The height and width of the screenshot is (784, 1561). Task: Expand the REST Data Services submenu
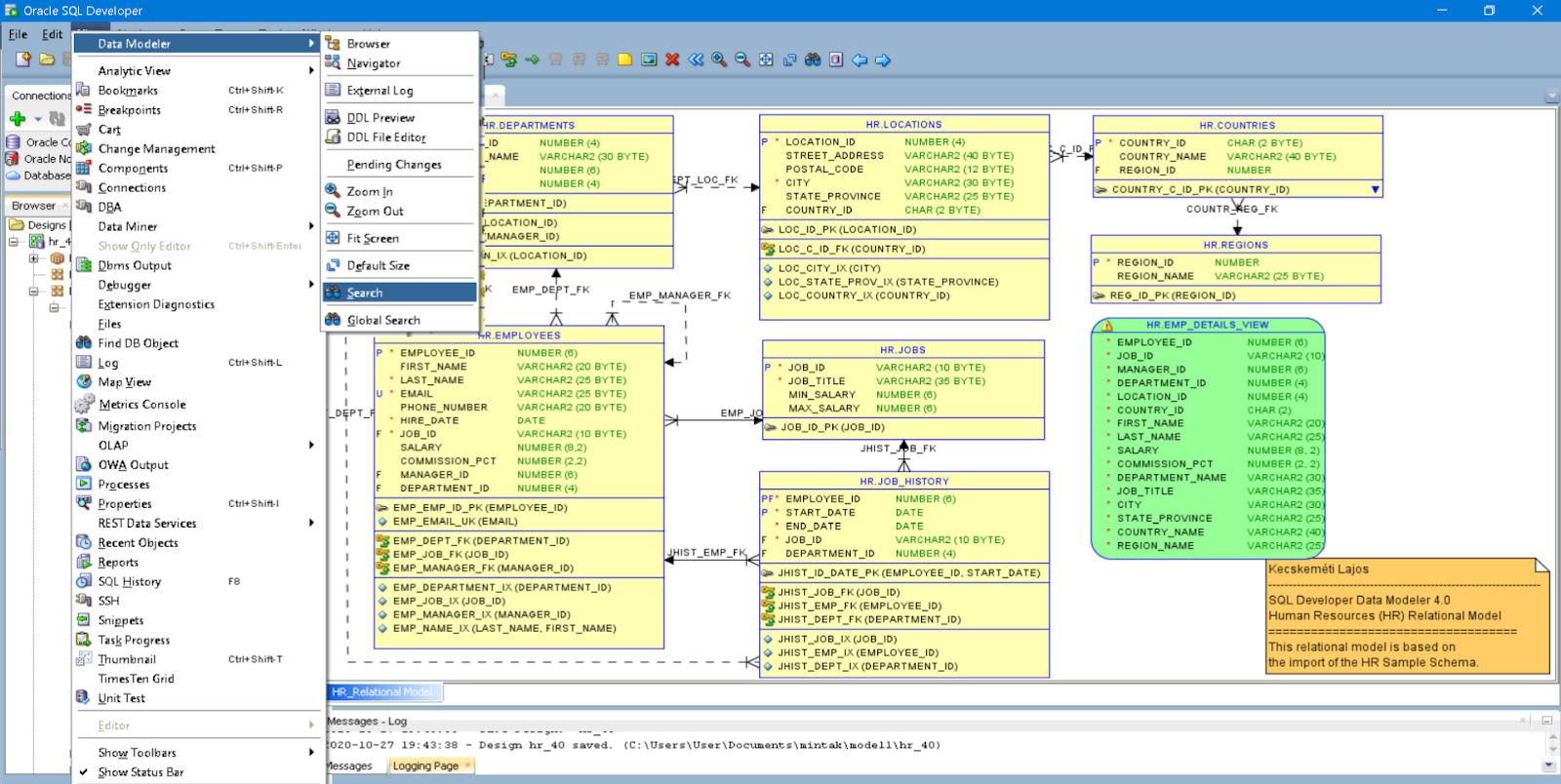coord(198,524)
